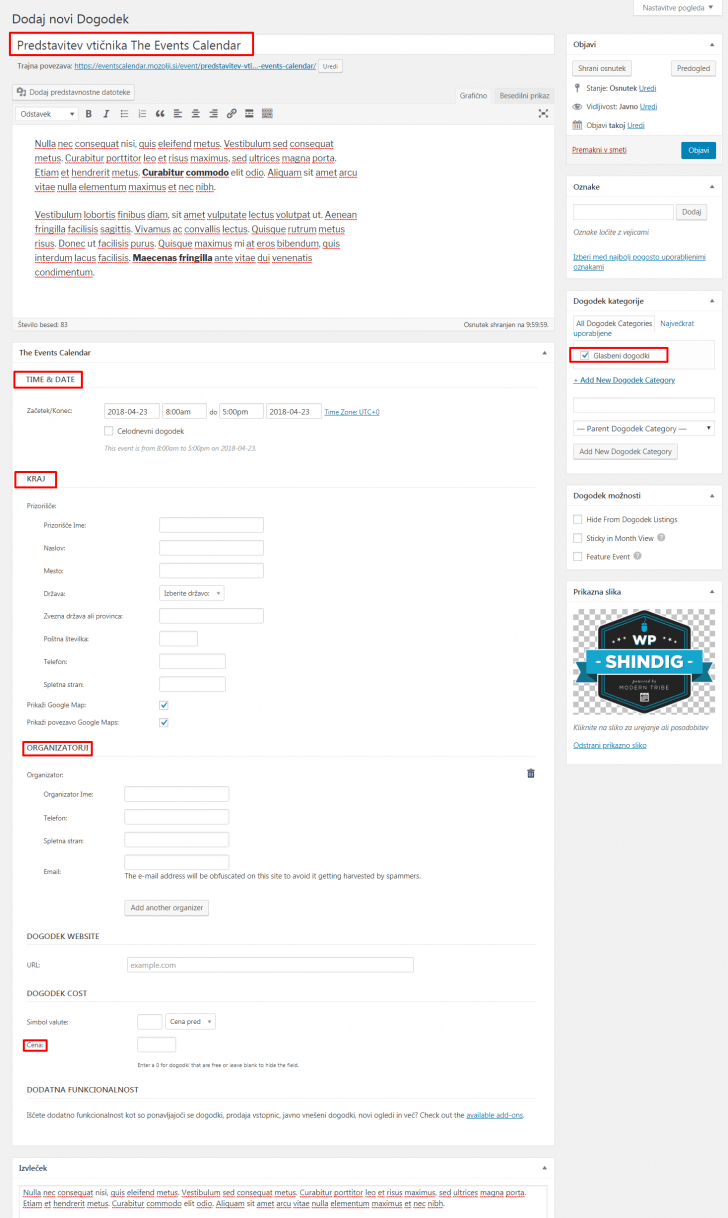
Task: Uncheck Glasbeni dogodki category
Action: point(585,355)
